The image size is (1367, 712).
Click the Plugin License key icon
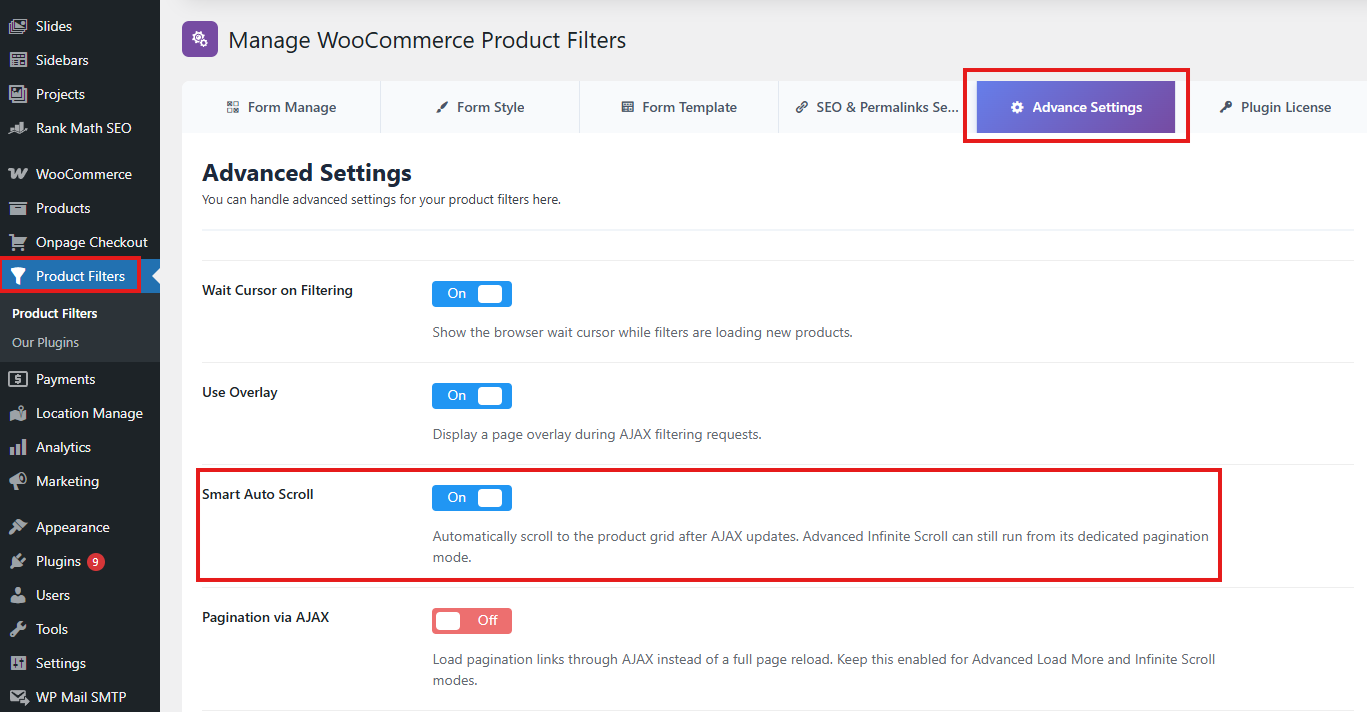1226,107
